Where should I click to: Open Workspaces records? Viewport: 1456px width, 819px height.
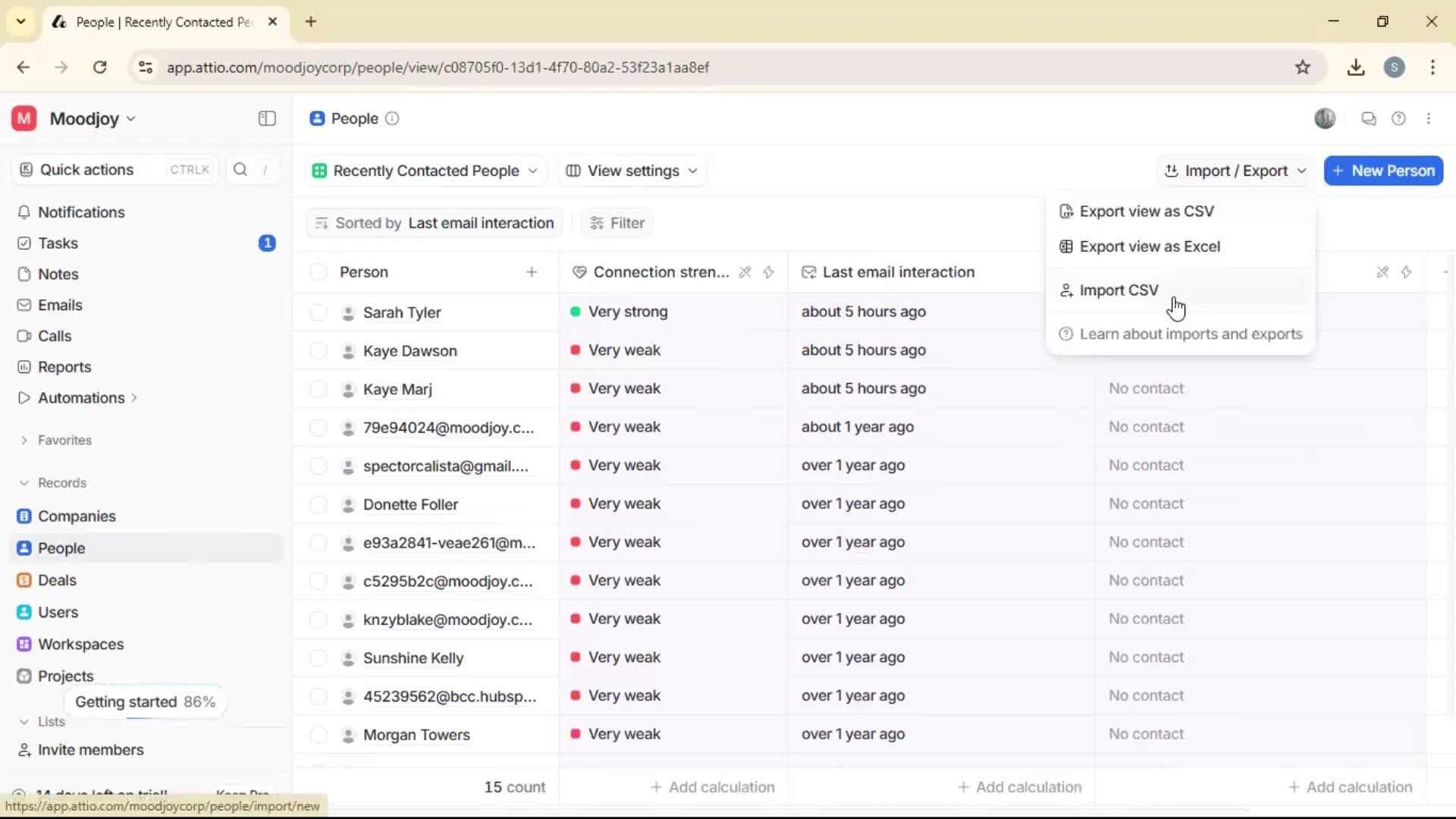click(80, 645)
